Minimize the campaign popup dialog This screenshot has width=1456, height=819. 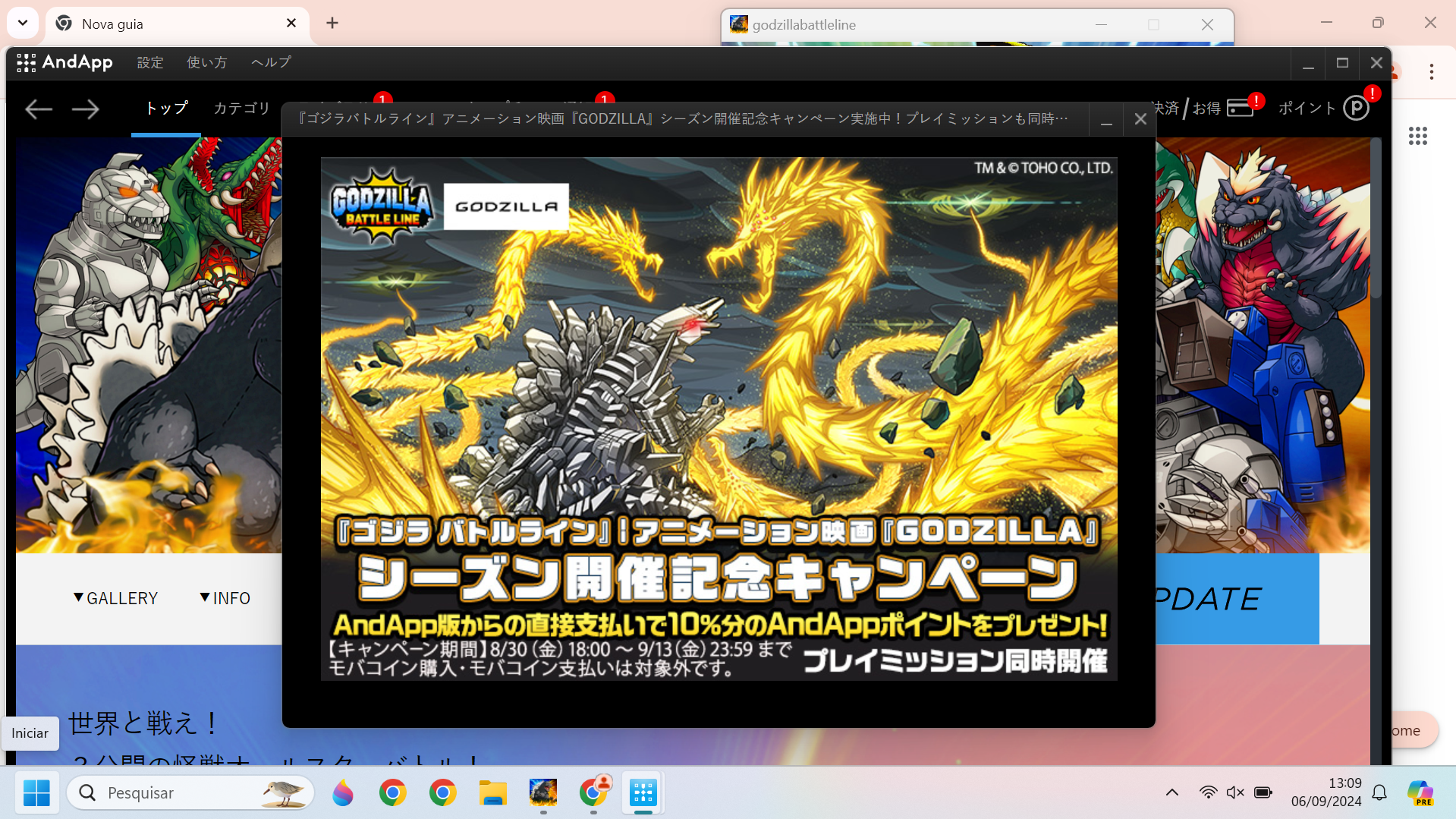click(1106, 119)
